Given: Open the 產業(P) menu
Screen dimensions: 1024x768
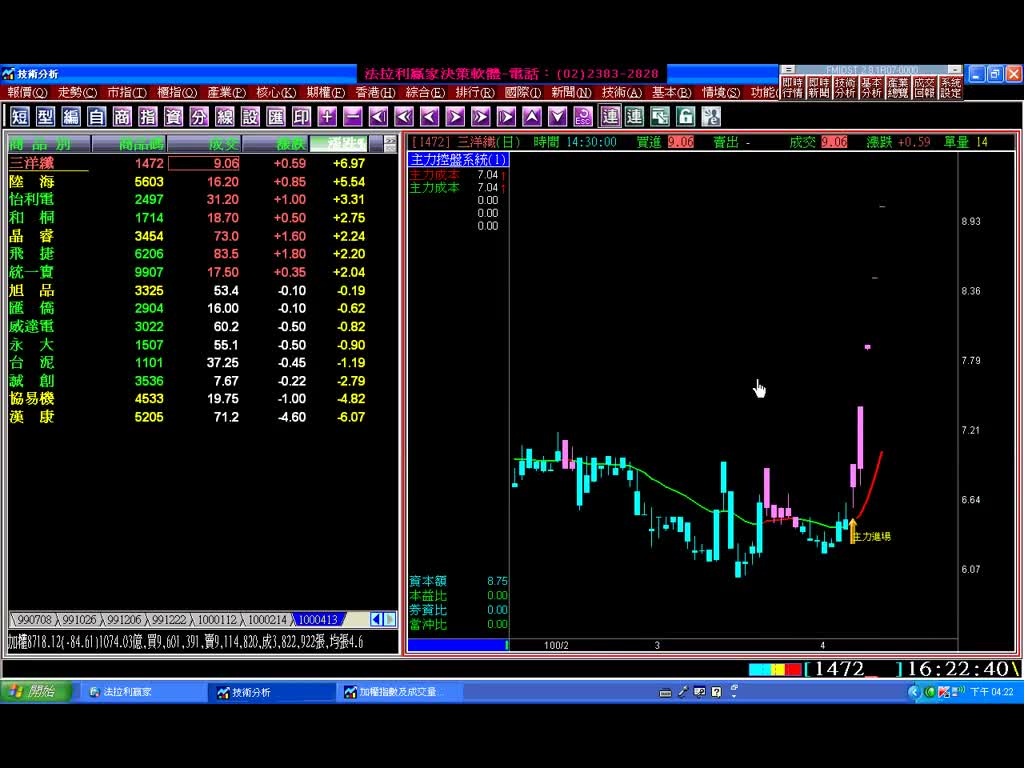Looking at the screenshot, I should point(227,93).
